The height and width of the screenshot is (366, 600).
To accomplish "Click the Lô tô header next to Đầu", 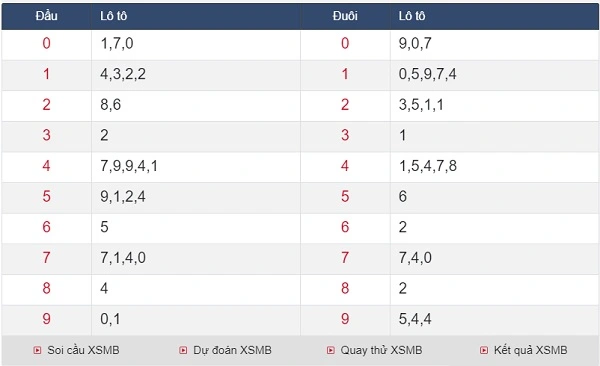I will click(x=113, y=16).
